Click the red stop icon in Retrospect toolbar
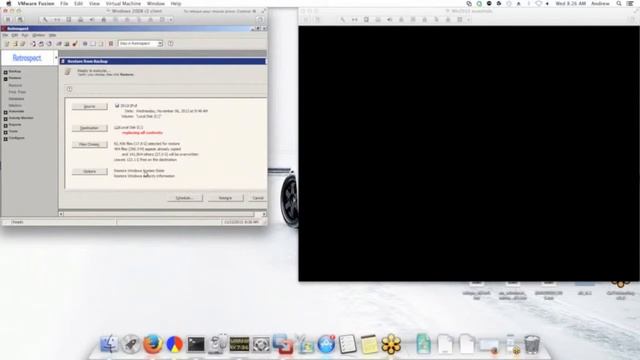The width and height of the screenshot is (640, 360). [111, 43]
